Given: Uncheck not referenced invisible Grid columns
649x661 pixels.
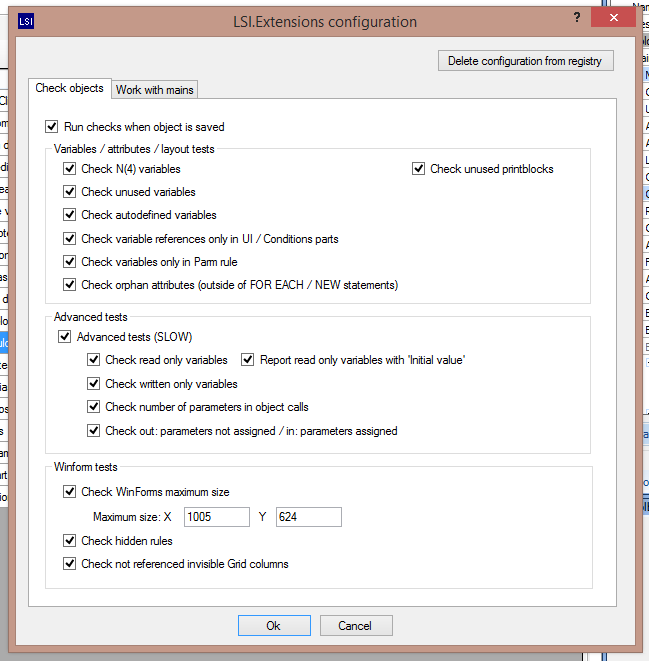Looking at the screenshot, I should (70, 564).
